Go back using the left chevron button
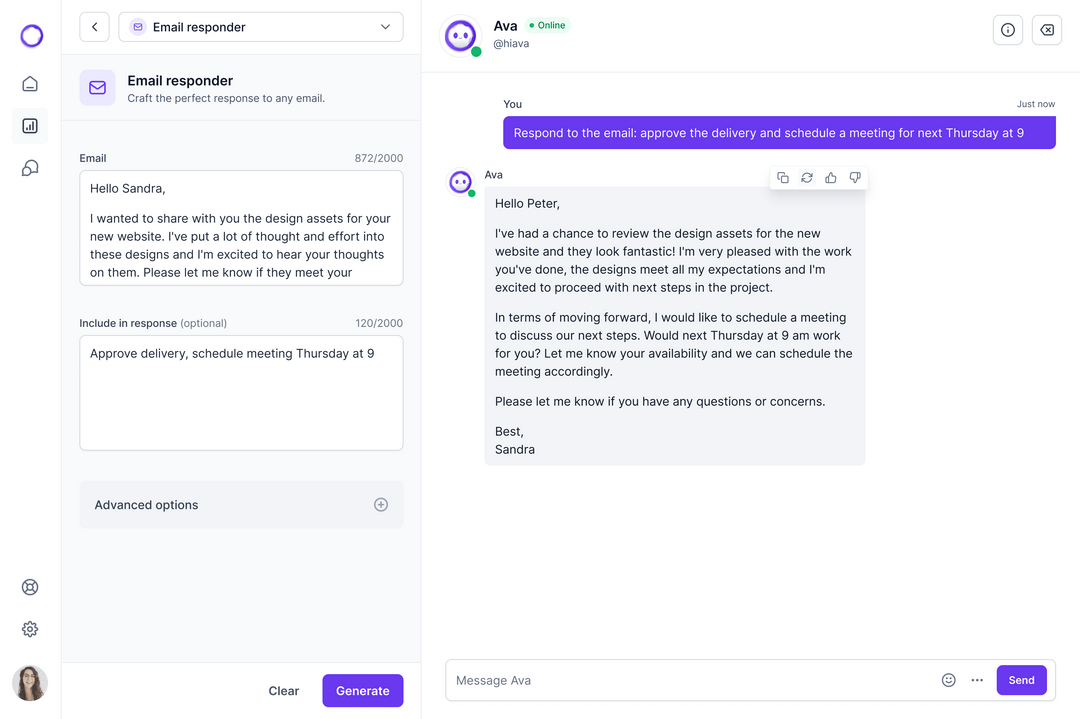This screenshot has width=1080, height=719. coord(94,27)
